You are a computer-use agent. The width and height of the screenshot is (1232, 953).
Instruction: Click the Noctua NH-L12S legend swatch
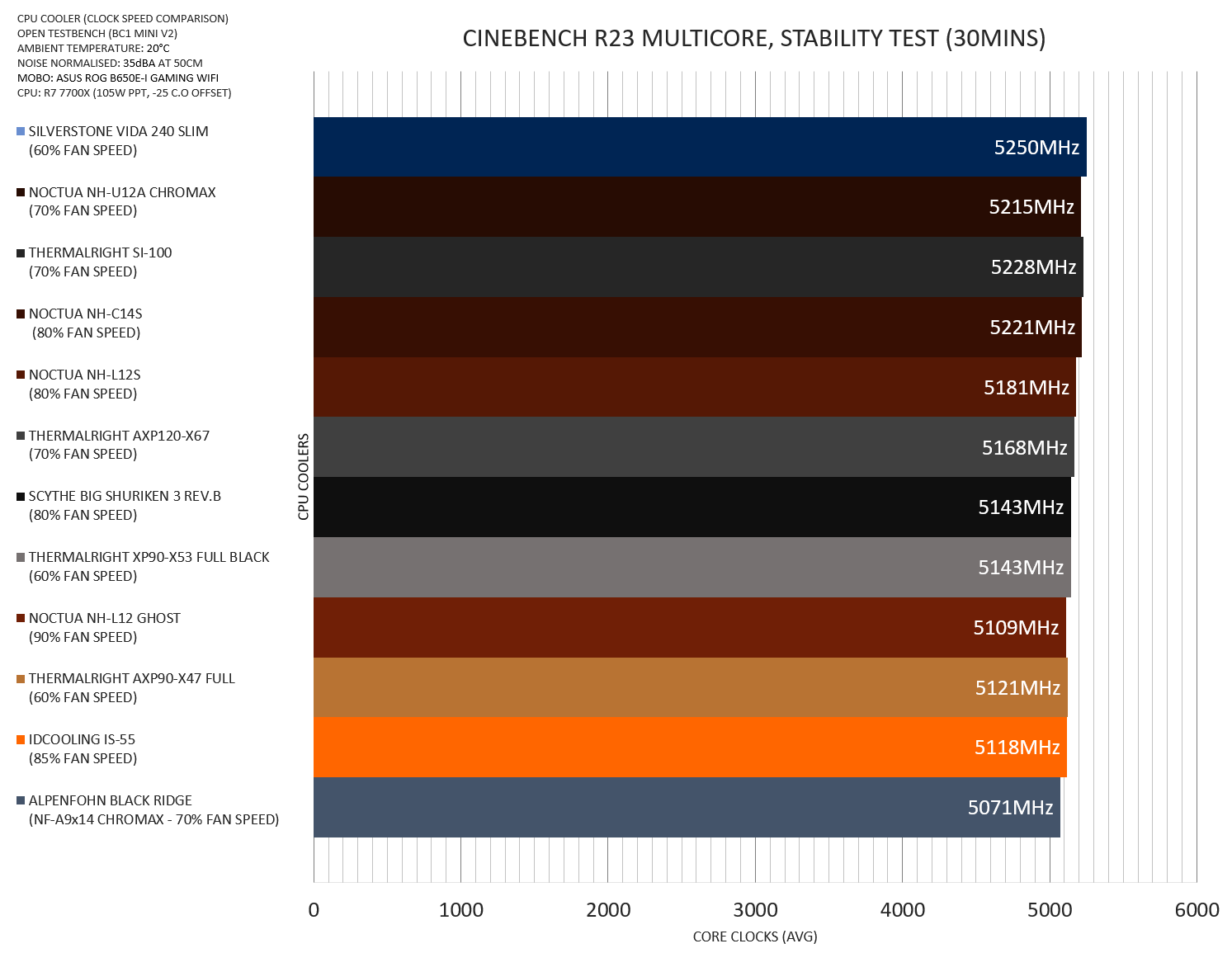pyautogui.click(x=21, y=375)
